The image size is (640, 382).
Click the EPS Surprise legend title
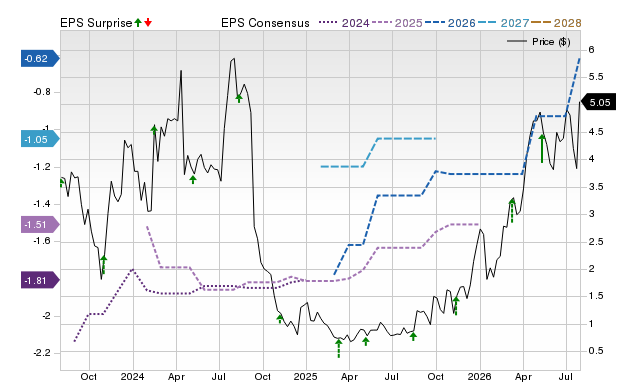[96, 23]
